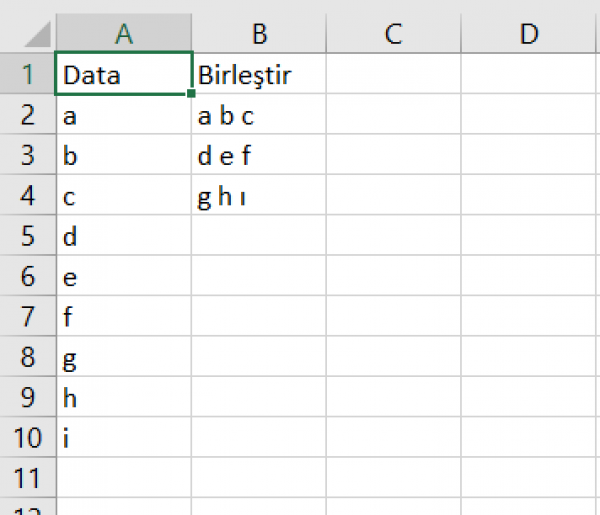Viewport: 600px width, 515px height.
Task: Click cell A4 with 'c'
Action: pyautogui.click(x=124, y=195)
